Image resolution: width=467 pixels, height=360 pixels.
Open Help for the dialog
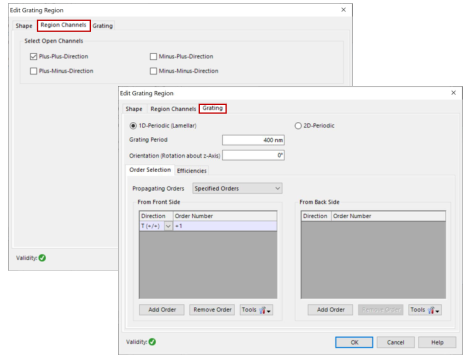pyautogui.click(x=437, y=342)
